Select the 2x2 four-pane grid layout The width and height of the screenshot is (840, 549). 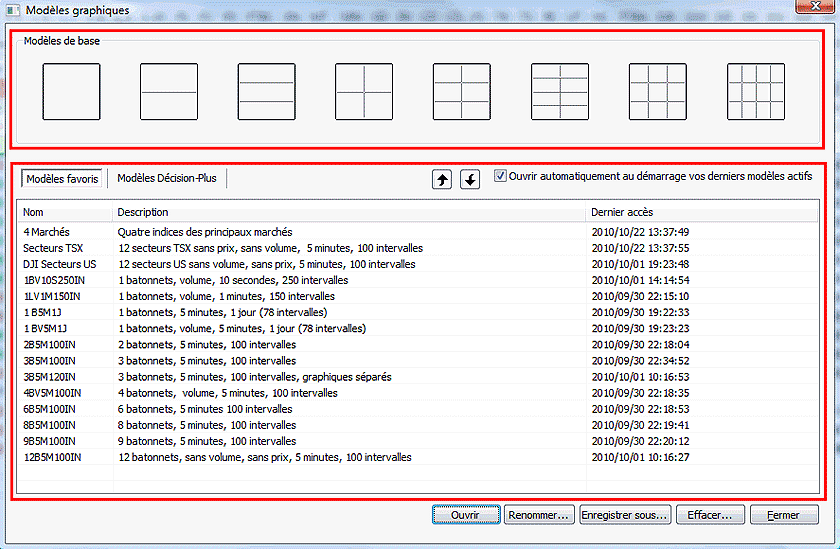364,92
